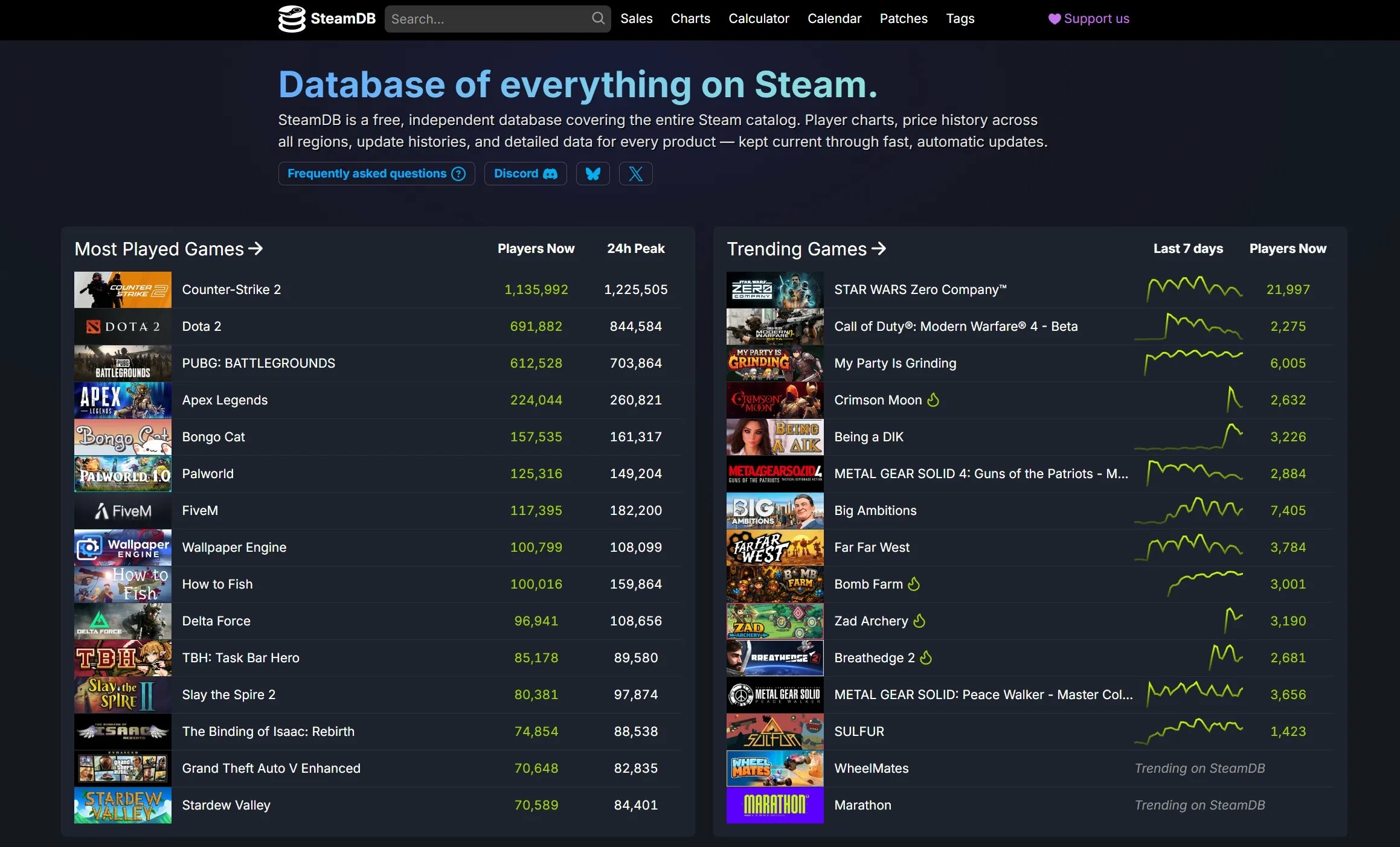
Task: Open the Counter-Strike 2 game thumbnail
Action: click(x=123, y=290)
